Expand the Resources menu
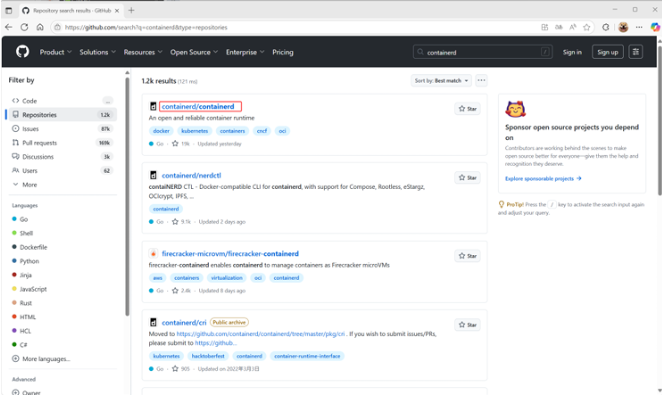 point(143,52)
